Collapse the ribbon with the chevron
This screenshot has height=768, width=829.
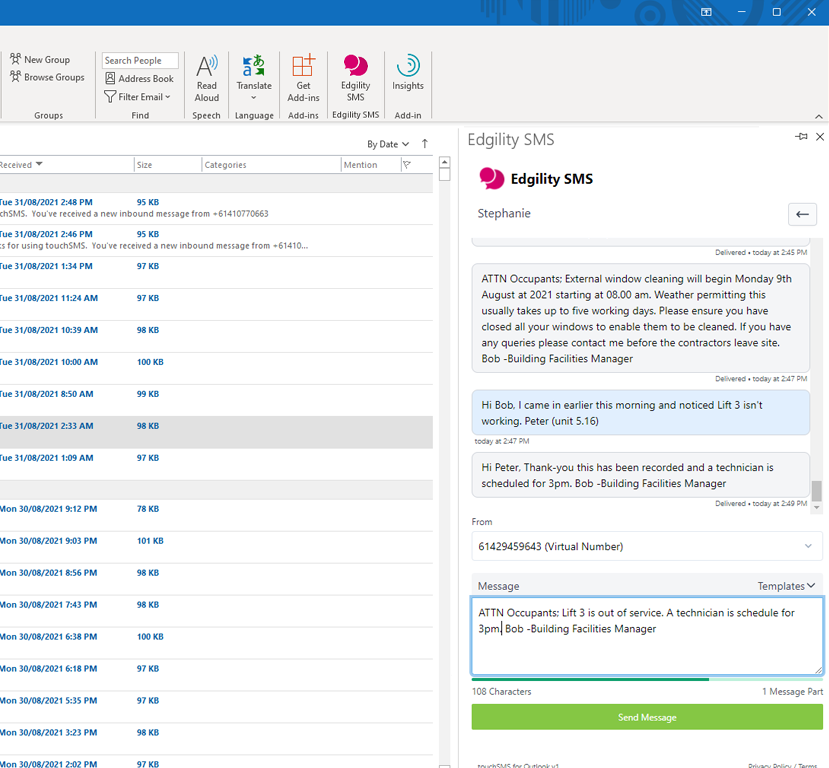818,116
